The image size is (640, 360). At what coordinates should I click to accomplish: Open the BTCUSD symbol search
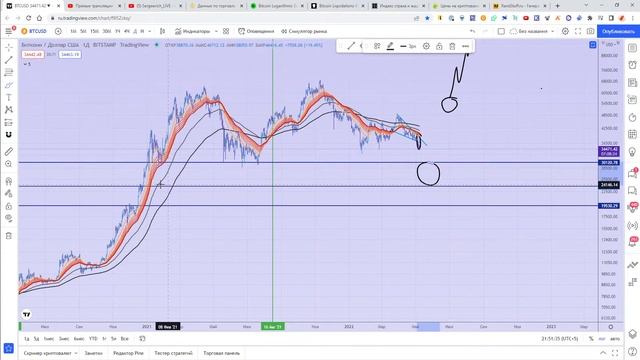34,31
